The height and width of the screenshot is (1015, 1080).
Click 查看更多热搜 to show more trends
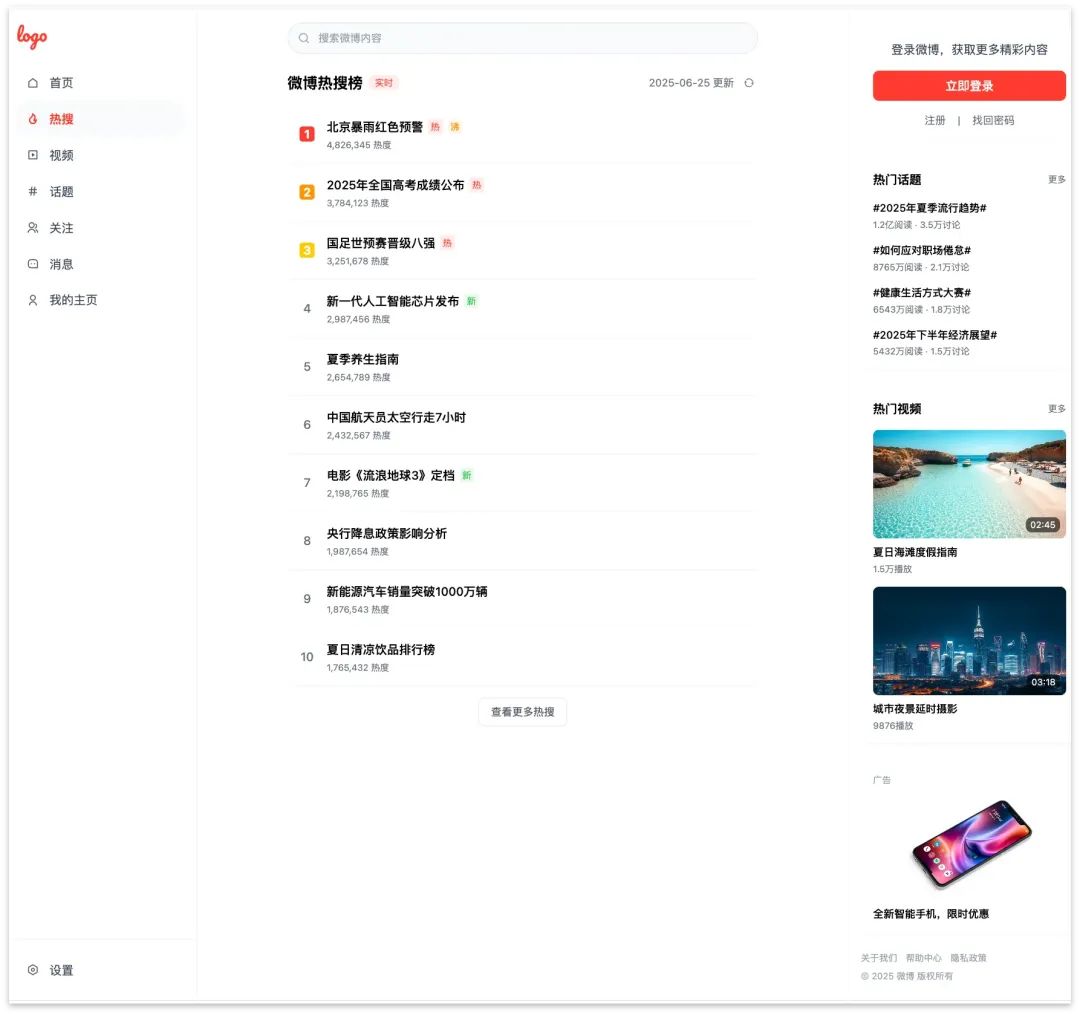(522, 711)
